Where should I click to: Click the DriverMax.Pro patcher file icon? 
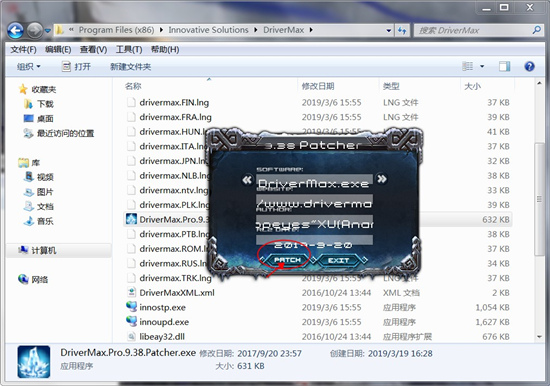tap(131, 219)
